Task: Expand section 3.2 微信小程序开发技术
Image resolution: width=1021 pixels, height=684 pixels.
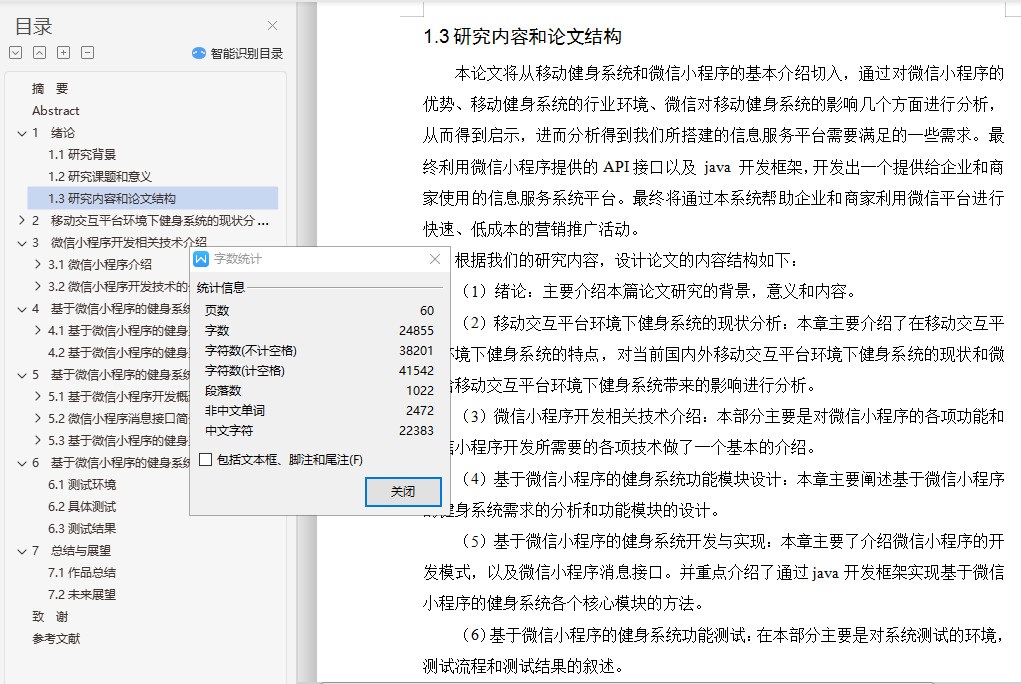Action: 38,287
